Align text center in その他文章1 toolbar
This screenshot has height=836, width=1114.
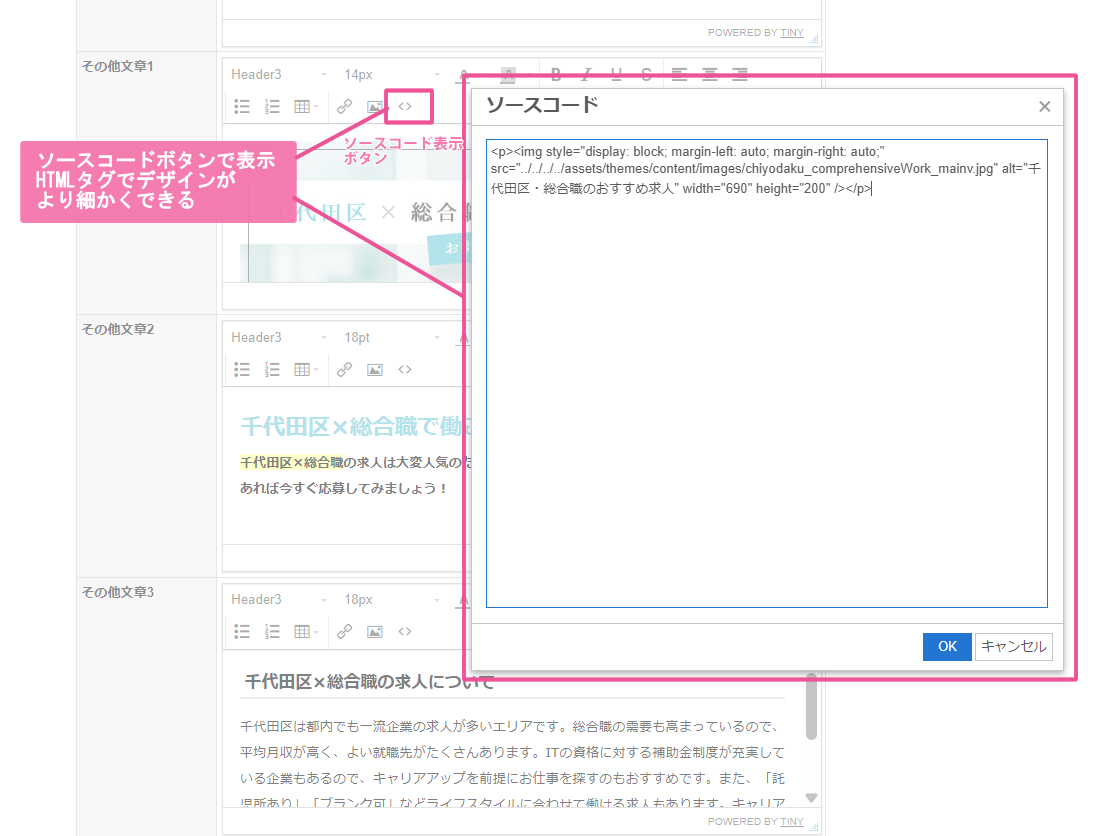point(710,74)
